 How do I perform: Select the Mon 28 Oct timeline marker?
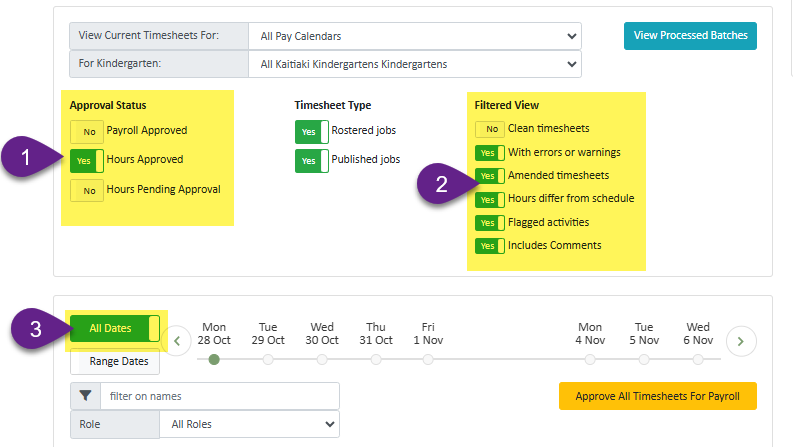(x=214, y=360)
